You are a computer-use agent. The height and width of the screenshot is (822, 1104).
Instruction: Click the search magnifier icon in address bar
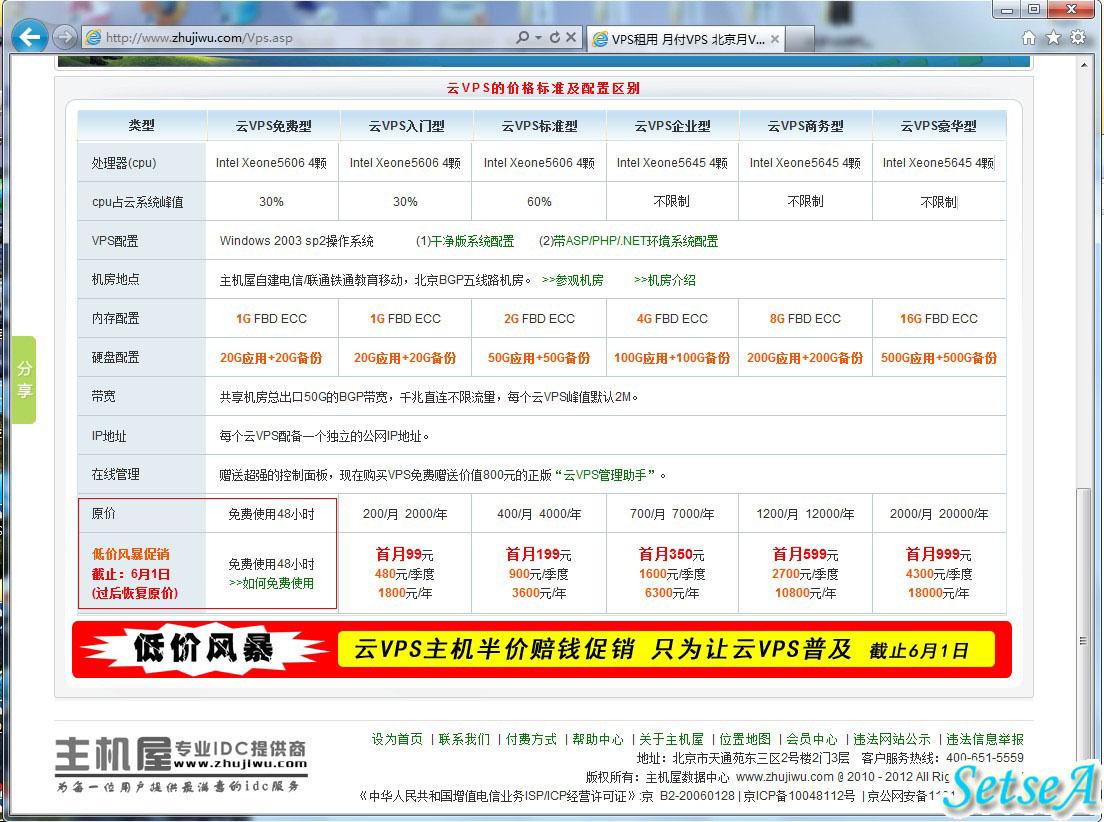(x=522, y=37)
